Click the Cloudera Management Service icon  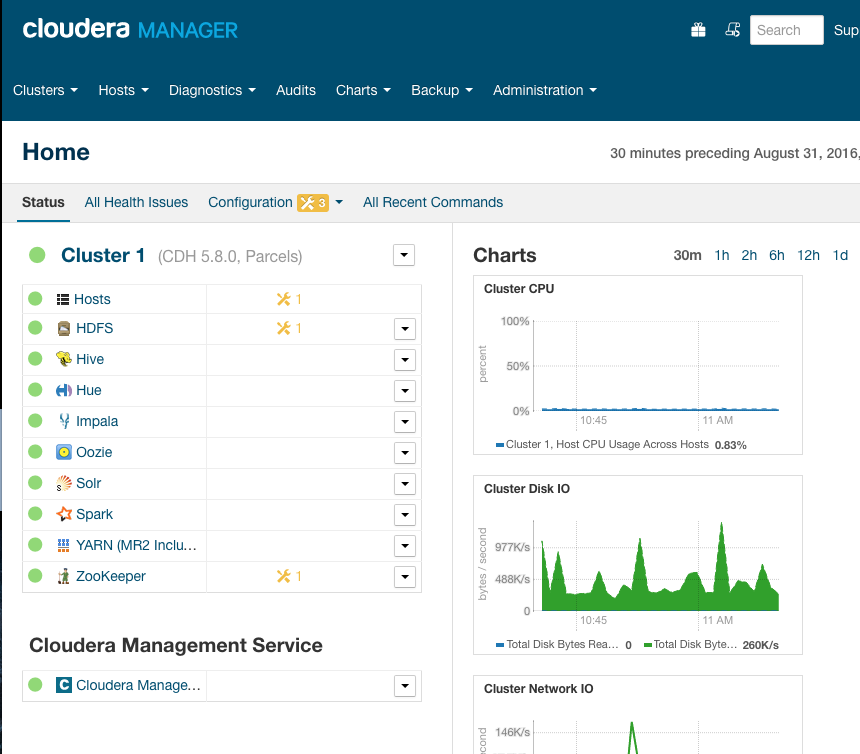[64, 685]
